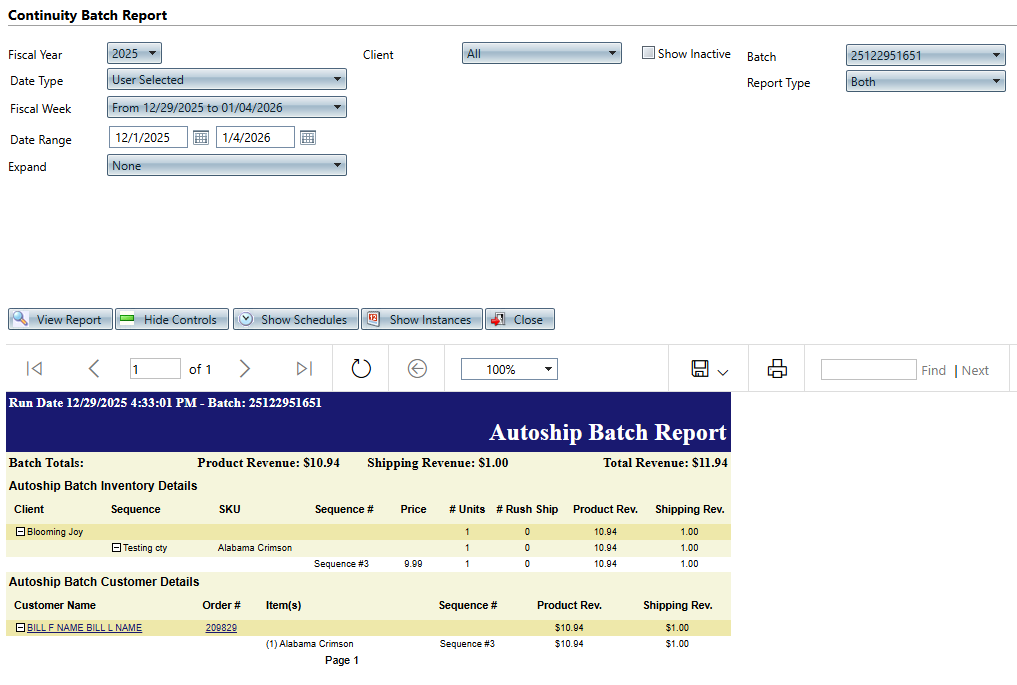Image resolution: width=1017 pixels, height=685 pixels.
Task: Navigate back to parent report
Action: [418, 369]
